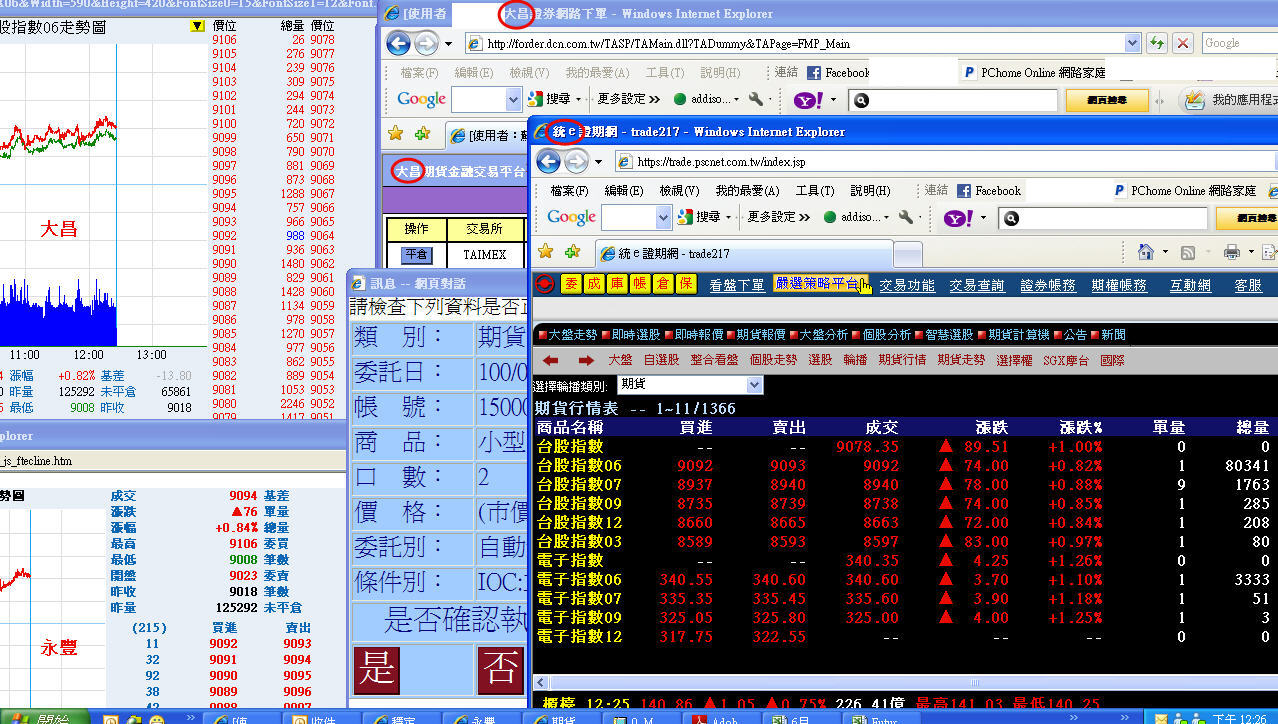
Task: Click the 大盤走勢 link in the black menu row
Action: (567, 335)
